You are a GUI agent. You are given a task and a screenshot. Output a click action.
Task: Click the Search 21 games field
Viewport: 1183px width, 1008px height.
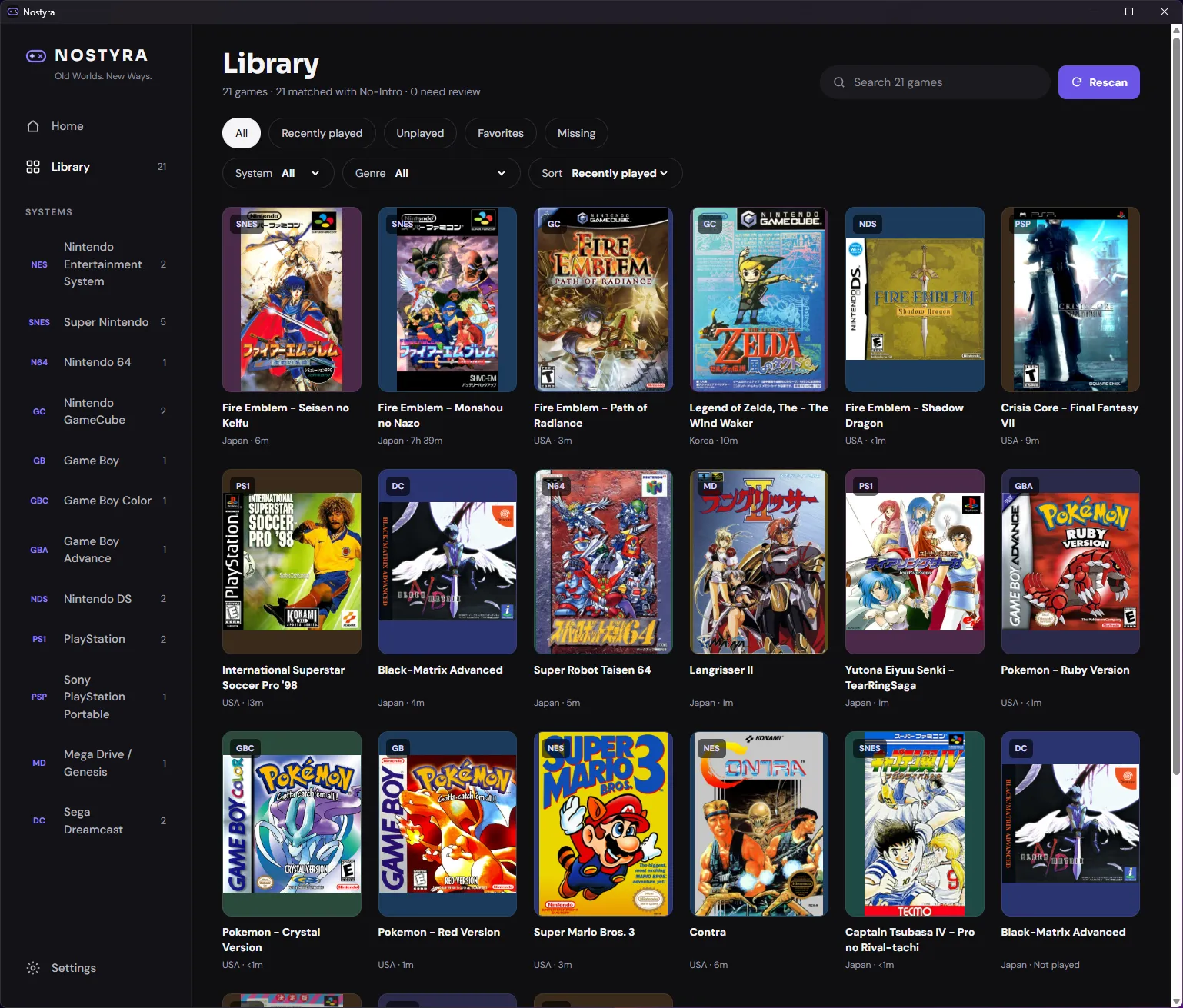pyautogui.click(x=935, y=82)
